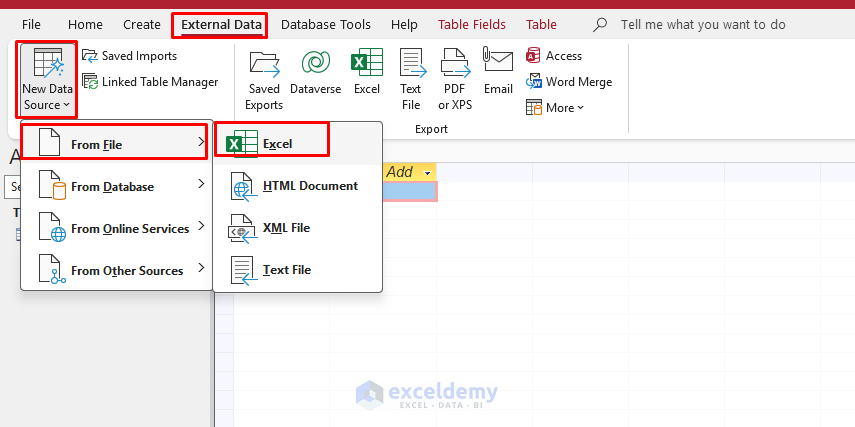The image size is (855, 427).
Task: Switch to Table Fields tab
Action: (472, 25)
